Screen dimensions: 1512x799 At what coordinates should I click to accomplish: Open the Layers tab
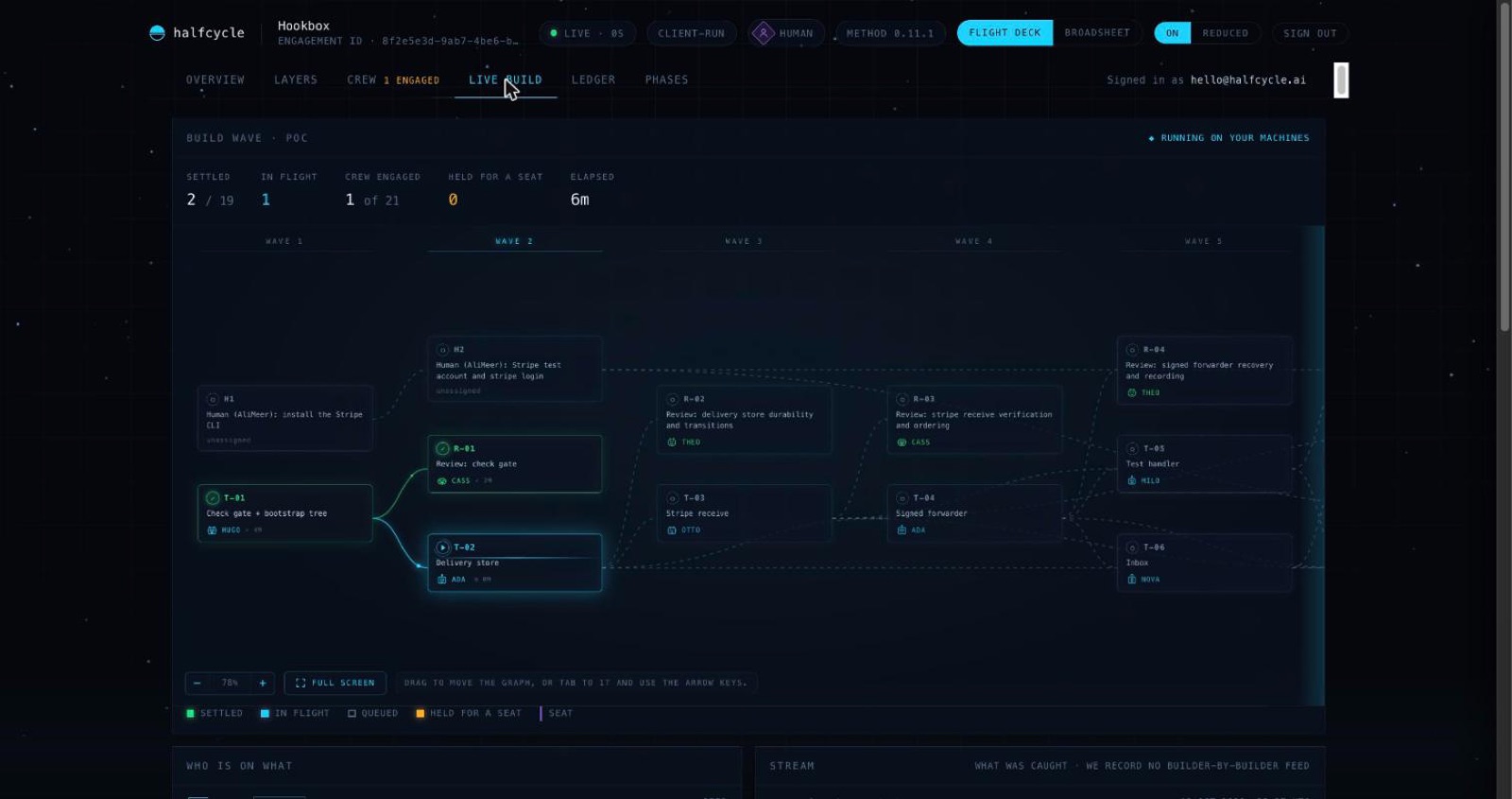(x=296, y=80)
